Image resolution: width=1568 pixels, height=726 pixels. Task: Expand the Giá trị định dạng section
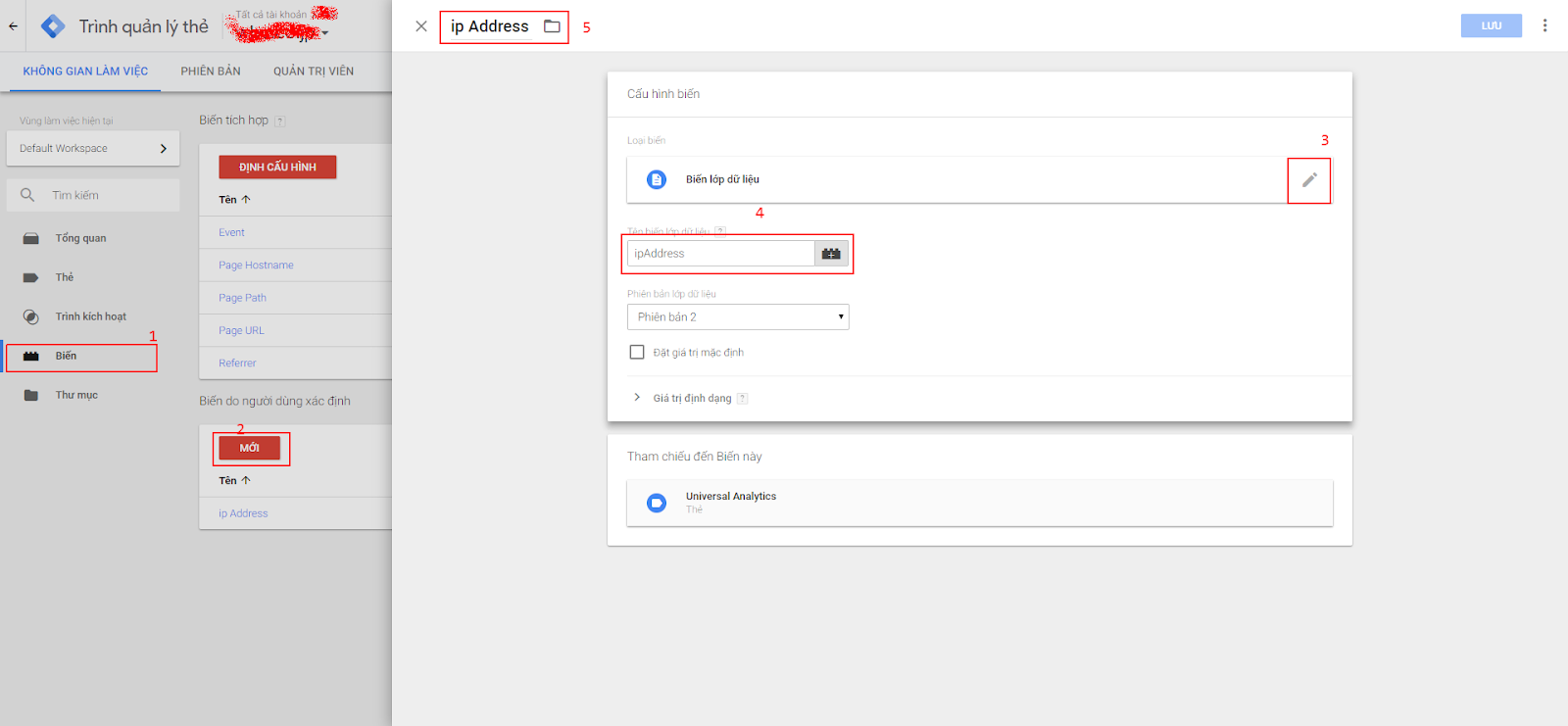pyautogui.click(x=637, y=398)
